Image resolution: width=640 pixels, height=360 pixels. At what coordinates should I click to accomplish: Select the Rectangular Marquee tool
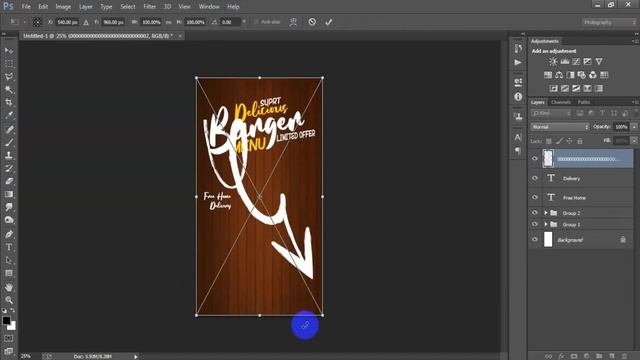[x=9, y=64]
